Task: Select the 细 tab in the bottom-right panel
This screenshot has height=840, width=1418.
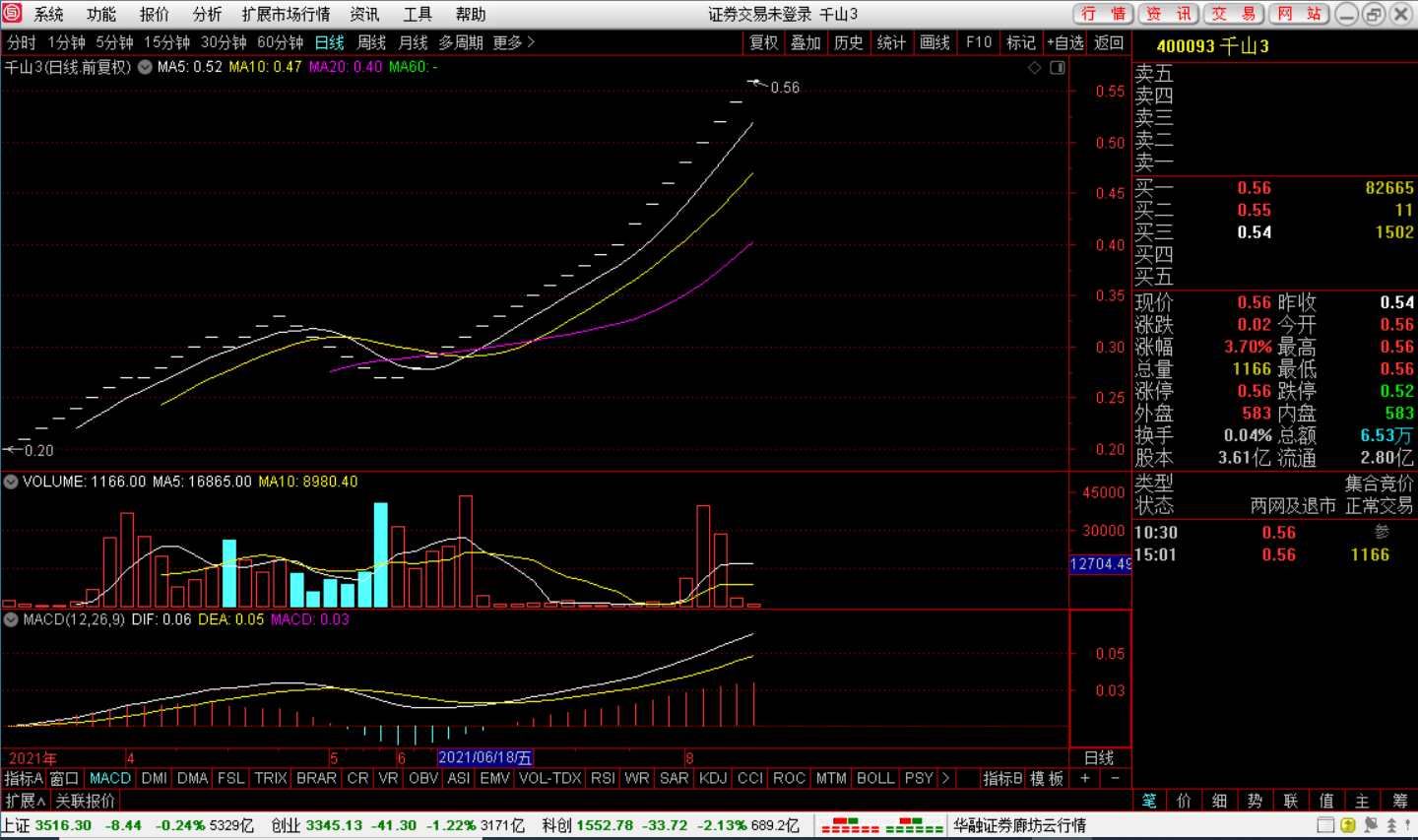Action: click(1220, 801)
